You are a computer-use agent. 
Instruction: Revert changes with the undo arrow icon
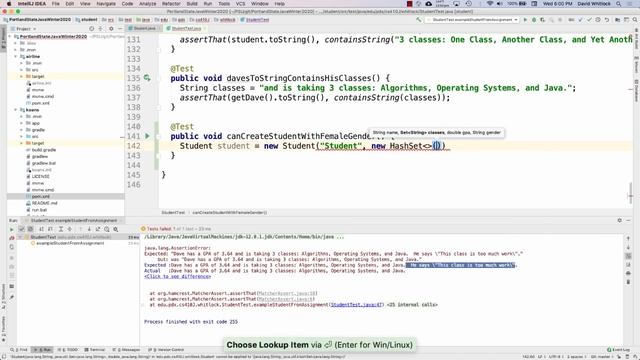tap(607, 20)
